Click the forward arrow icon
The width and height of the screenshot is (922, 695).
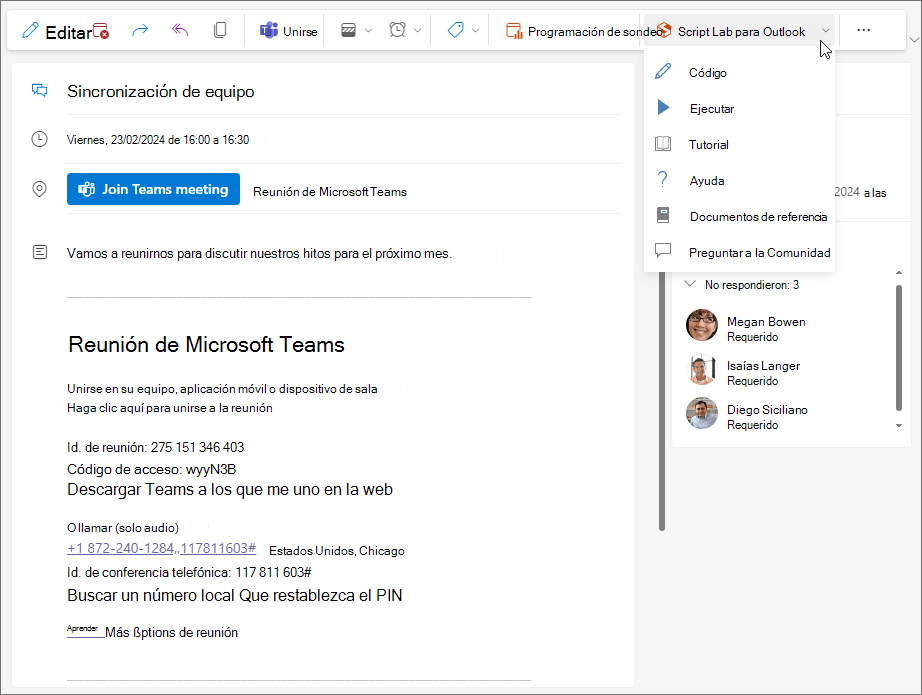point(139,30)
